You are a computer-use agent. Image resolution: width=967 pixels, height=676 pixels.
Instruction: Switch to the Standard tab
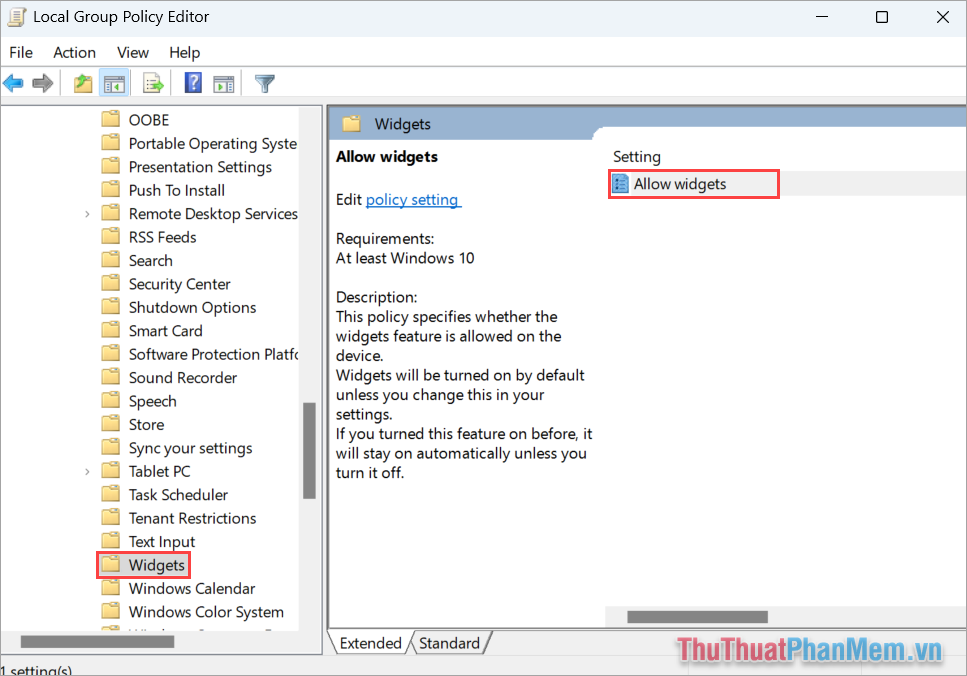click(449, 643)
